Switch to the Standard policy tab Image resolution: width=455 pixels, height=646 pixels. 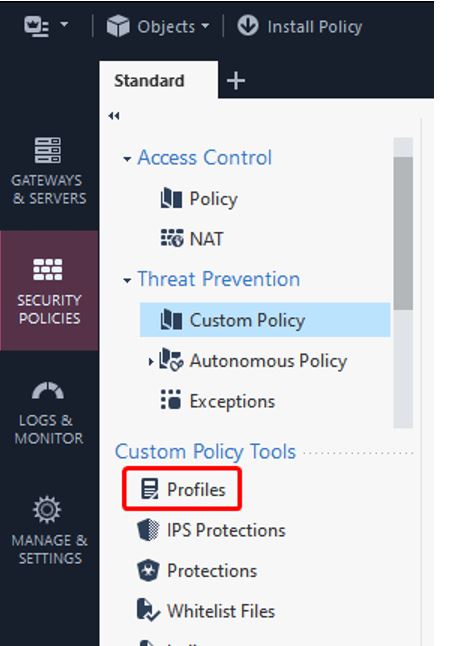149,81
